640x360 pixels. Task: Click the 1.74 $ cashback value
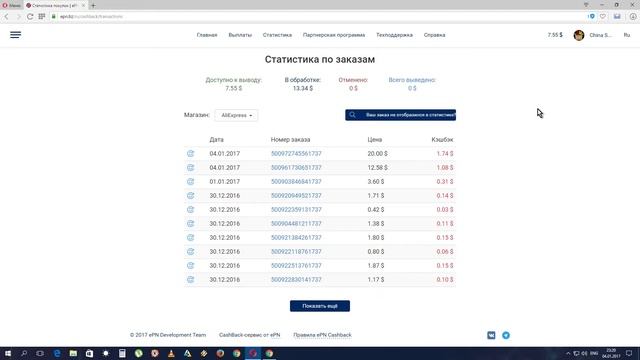444,153
